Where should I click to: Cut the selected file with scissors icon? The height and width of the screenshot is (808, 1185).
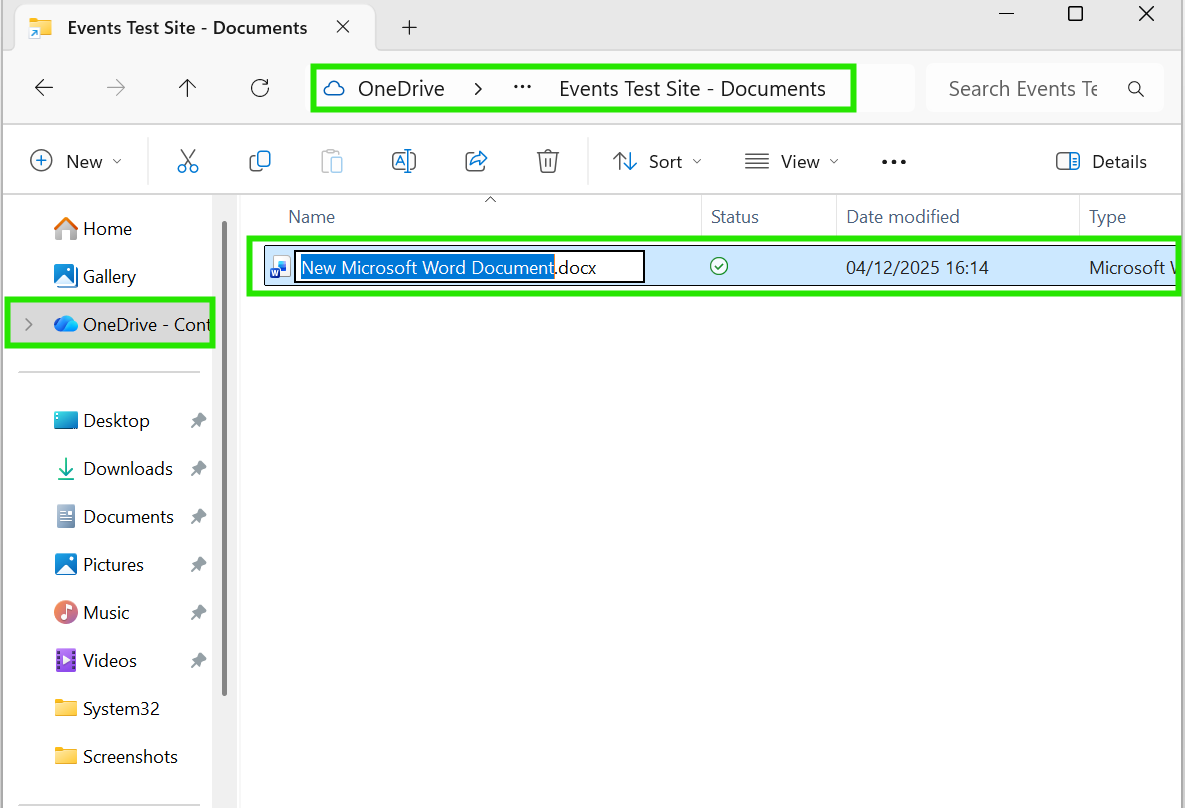click(188, 161)
